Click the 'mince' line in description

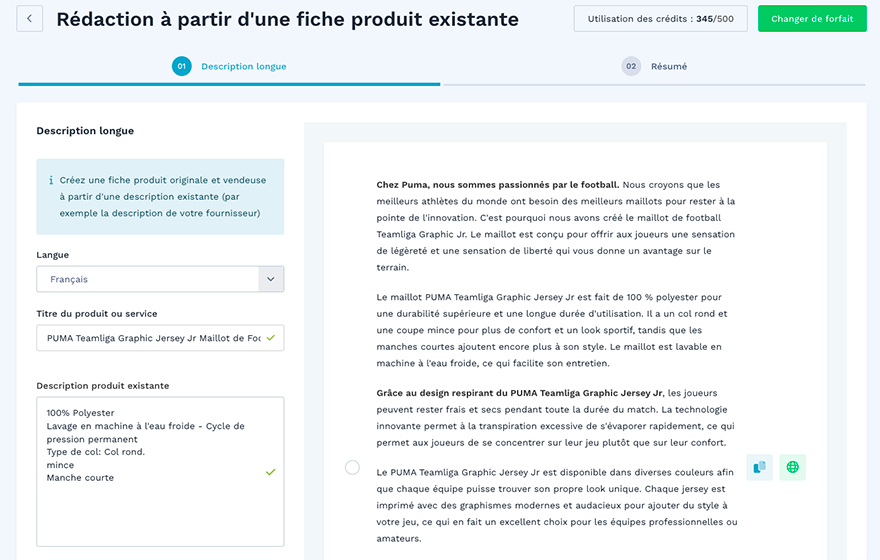pyautogui.click(x=60, y=465)
